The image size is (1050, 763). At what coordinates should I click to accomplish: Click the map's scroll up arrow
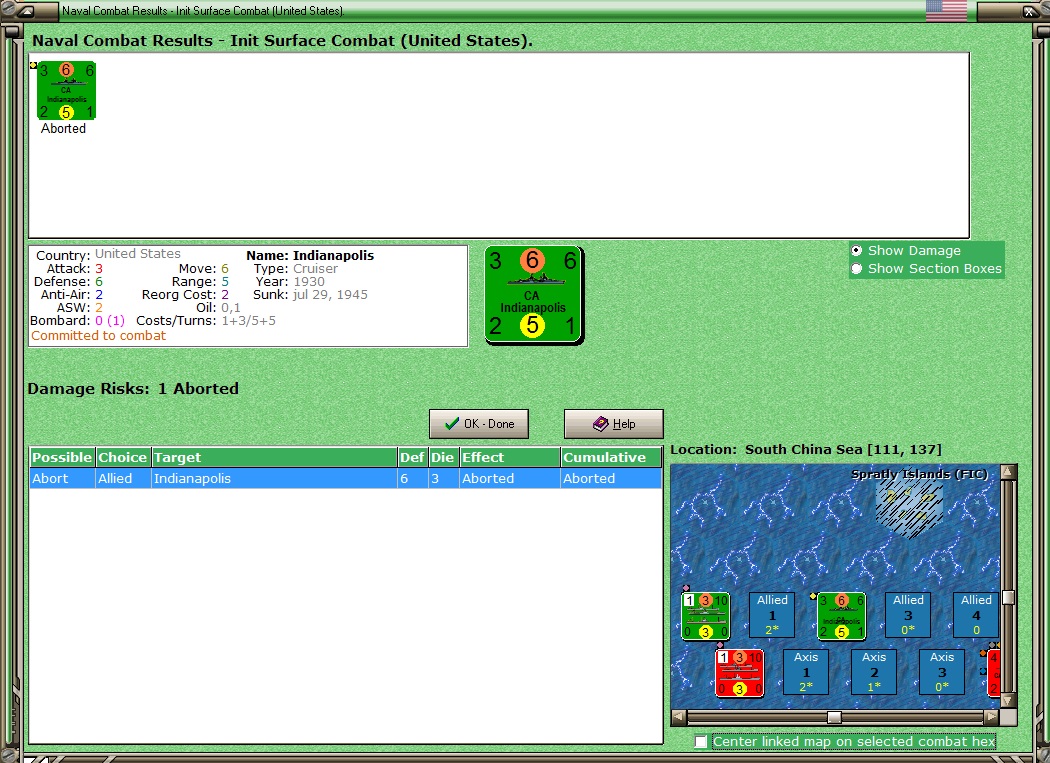1008,472
